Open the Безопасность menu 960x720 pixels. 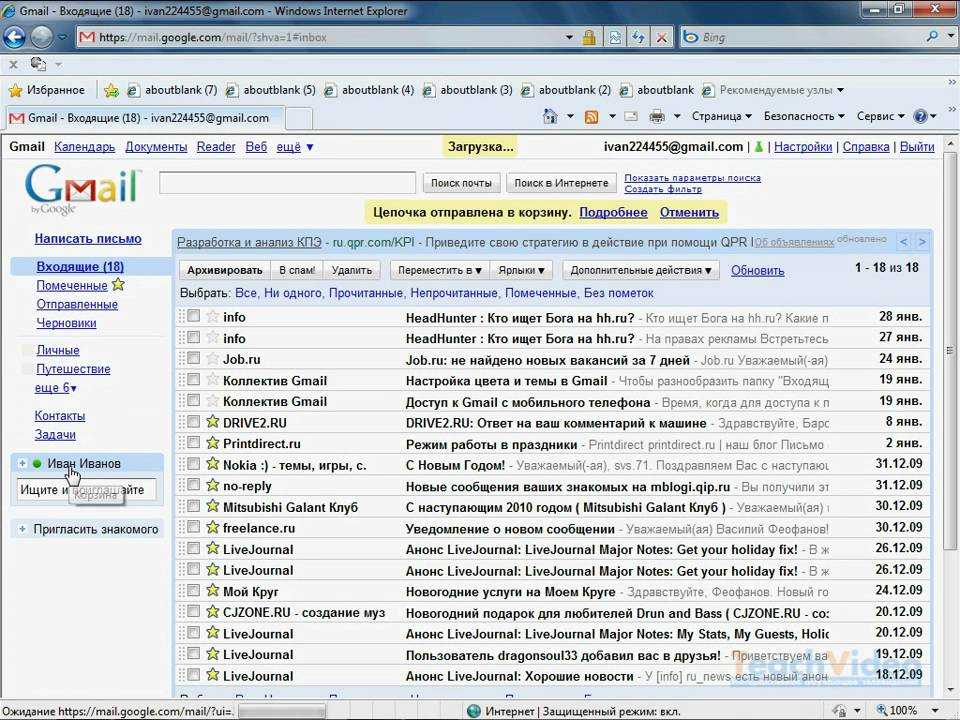(804, 117)
